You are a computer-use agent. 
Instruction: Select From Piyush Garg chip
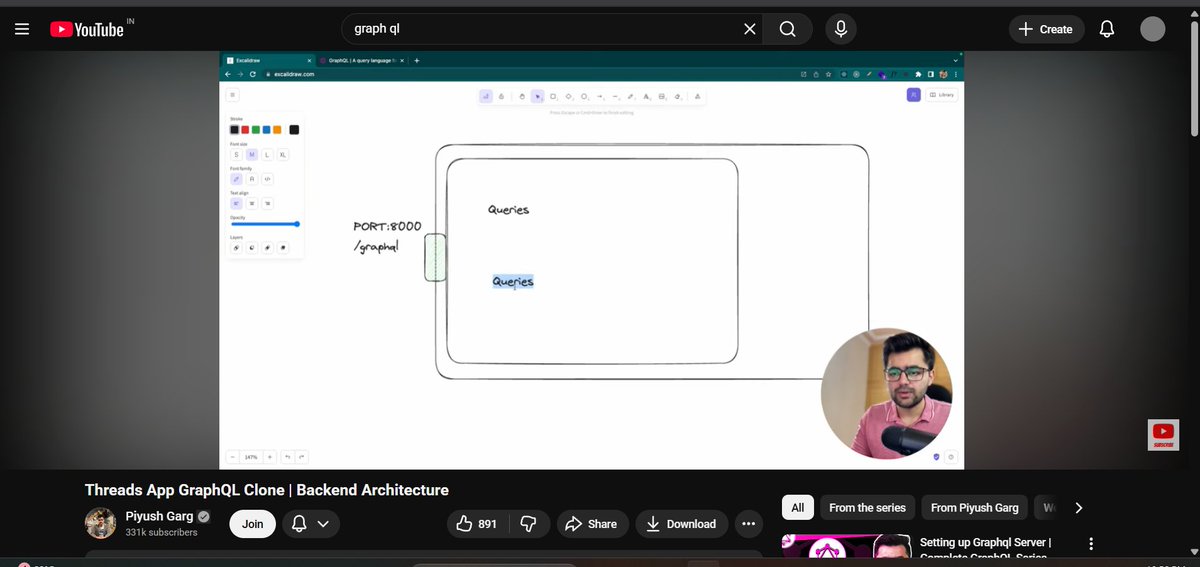click(974, 508)
